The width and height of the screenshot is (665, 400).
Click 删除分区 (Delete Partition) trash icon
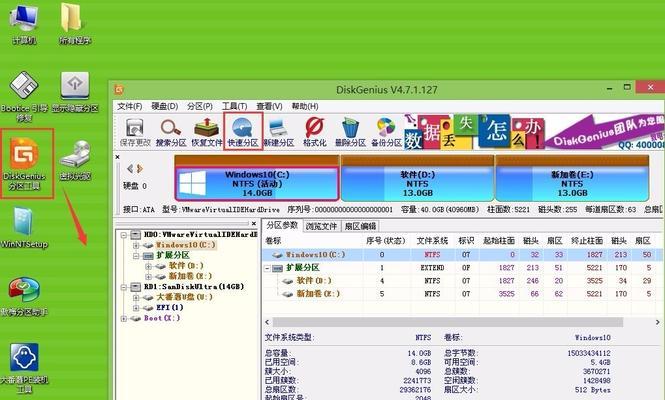350,131
